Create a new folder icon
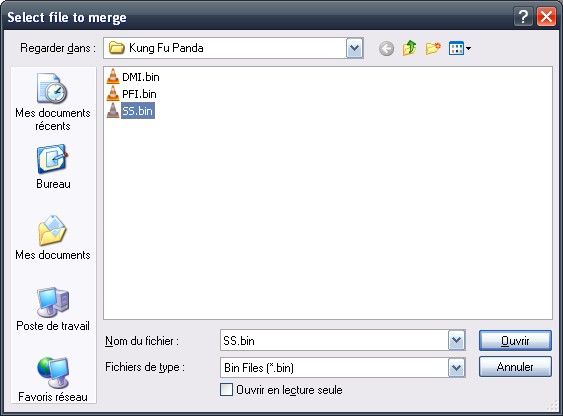The width and height of the screenshot is (563, 416). click(433, 48)
